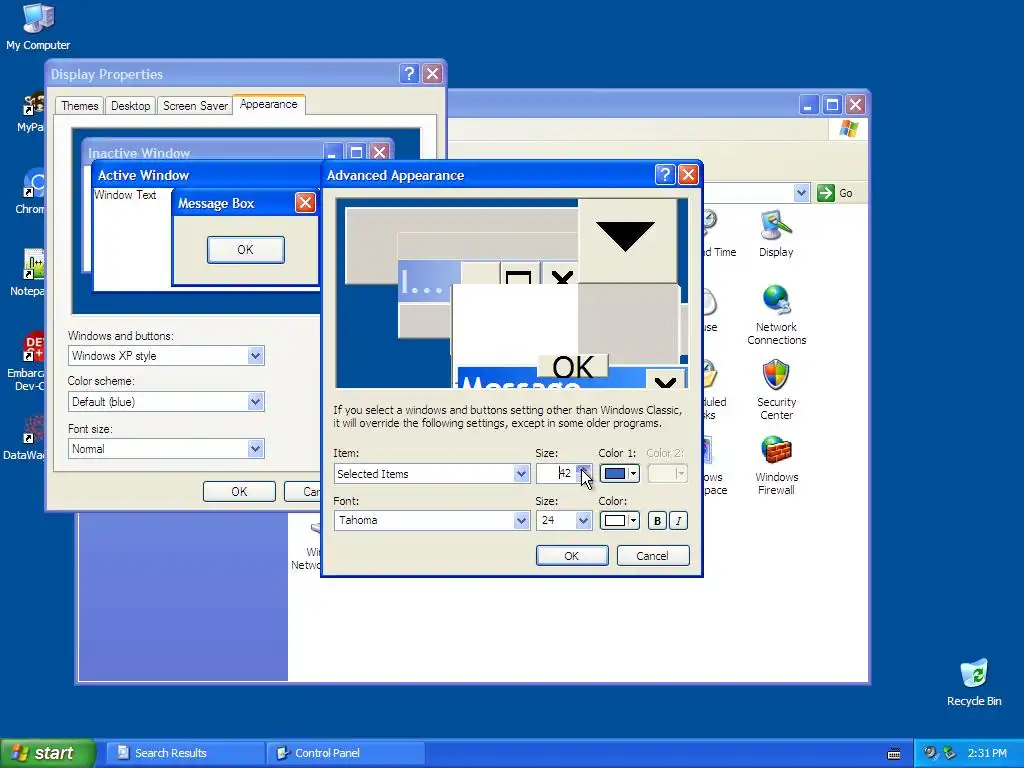Open Display icon in Control Panel
This screenshot has height=768, width=1024.
(776, 234)
